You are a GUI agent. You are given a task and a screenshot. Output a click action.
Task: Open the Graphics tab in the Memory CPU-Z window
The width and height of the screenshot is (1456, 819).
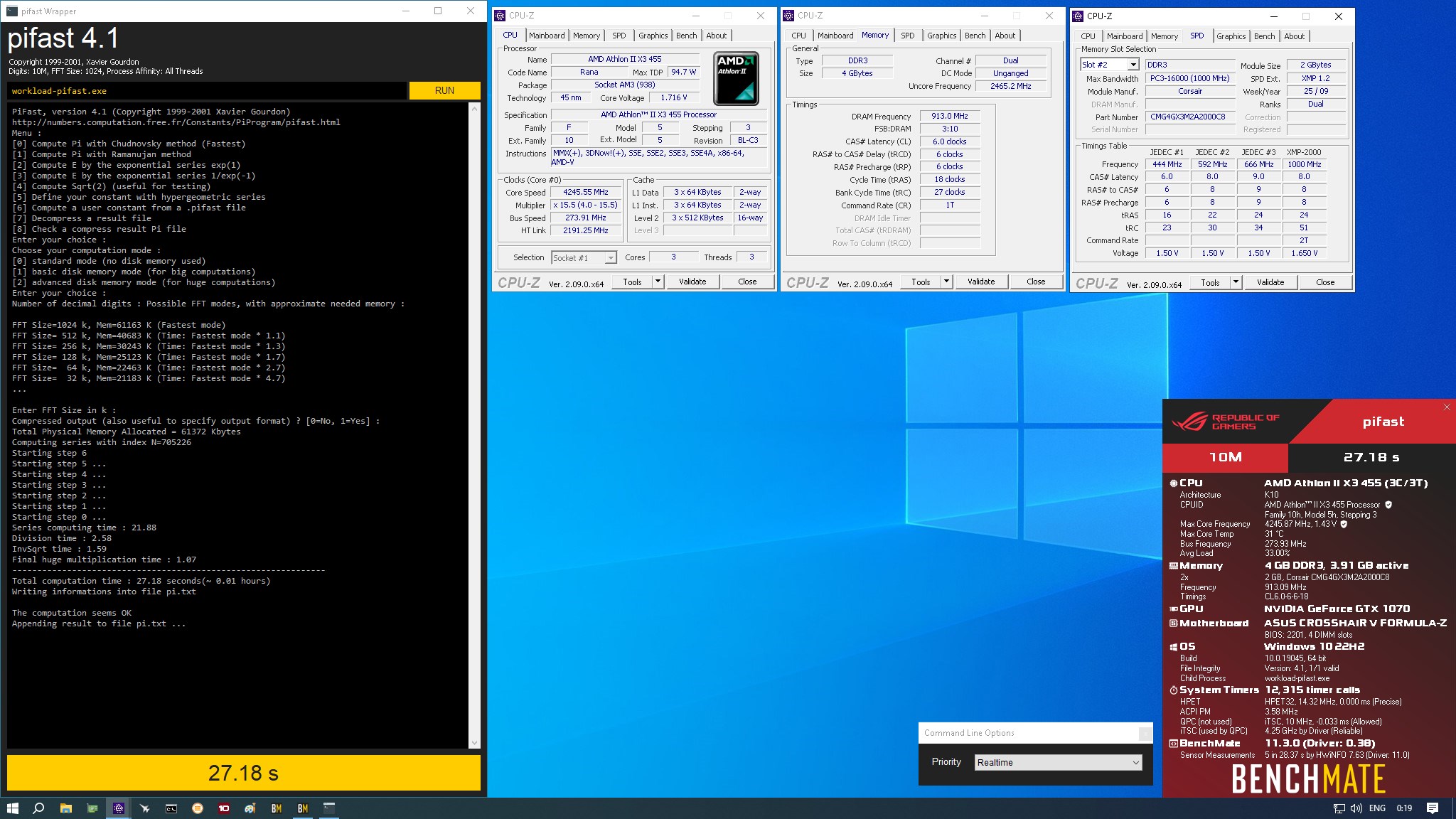[941, 36]
